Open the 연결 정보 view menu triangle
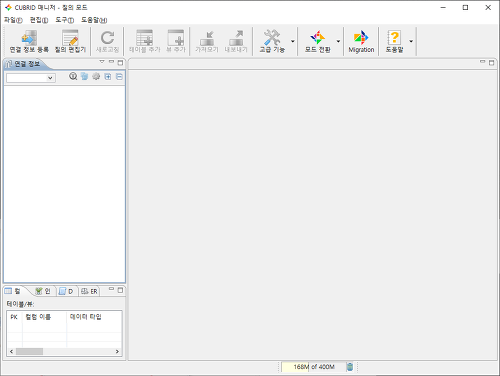Image resolution: width=500 pixels, height=376 pixels. point(102,62)
